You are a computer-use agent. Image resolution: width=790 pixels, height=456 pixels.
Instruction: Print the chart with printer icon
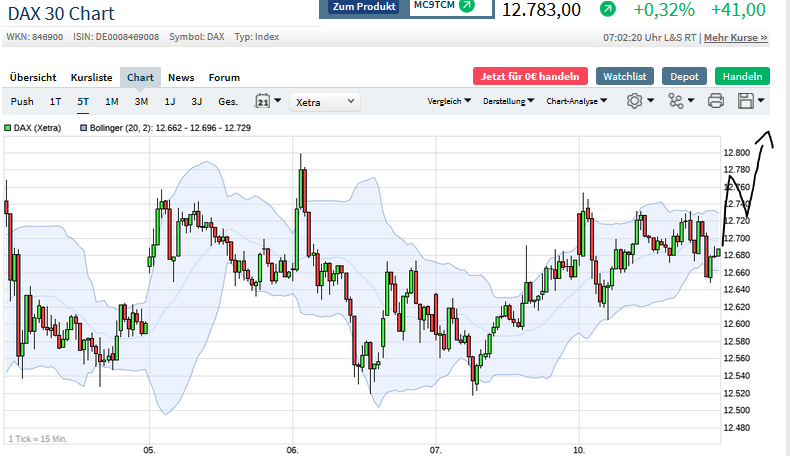(x=715, y=101)
